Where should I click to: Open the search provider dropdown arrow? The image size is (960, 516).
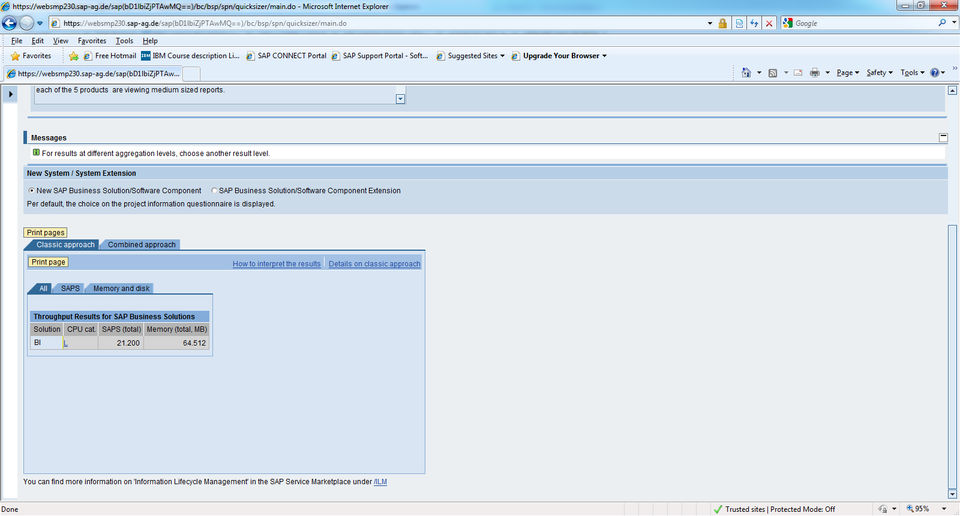point(954,23)
